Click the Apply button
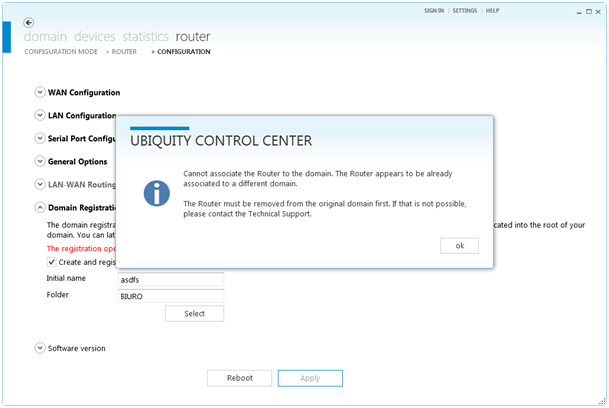Image resolution: width=609 pixels, height=408 pixels. coord(310,378)
